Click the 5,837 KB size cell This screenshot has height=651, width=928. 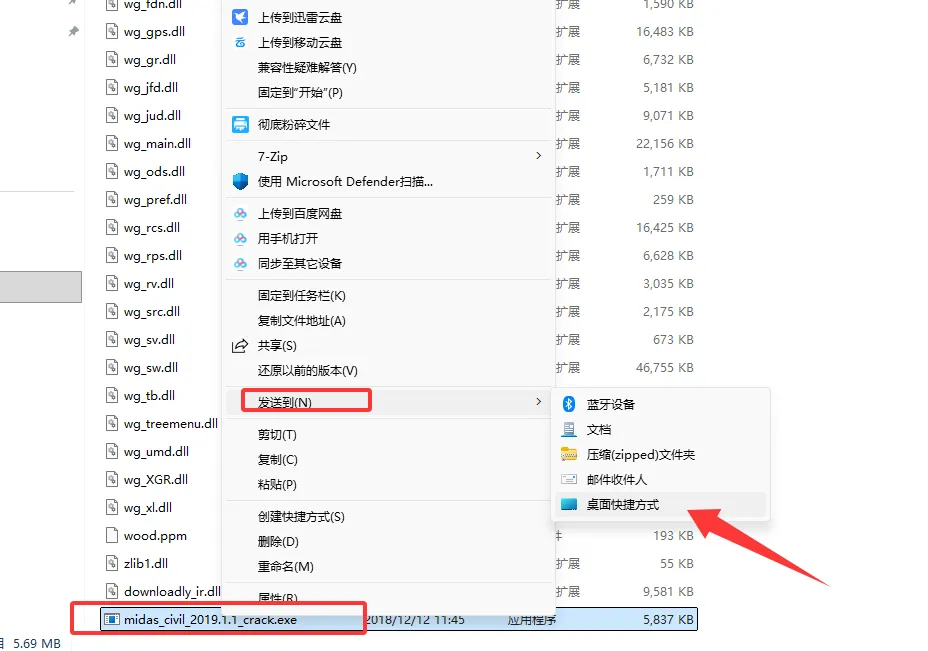(x=668, y=620)
